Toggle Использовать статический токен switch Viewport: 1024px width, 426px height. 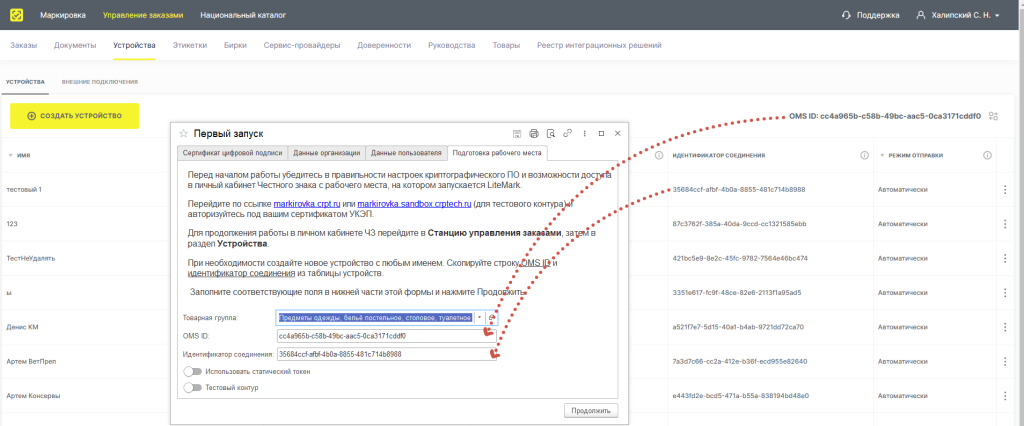193,371
